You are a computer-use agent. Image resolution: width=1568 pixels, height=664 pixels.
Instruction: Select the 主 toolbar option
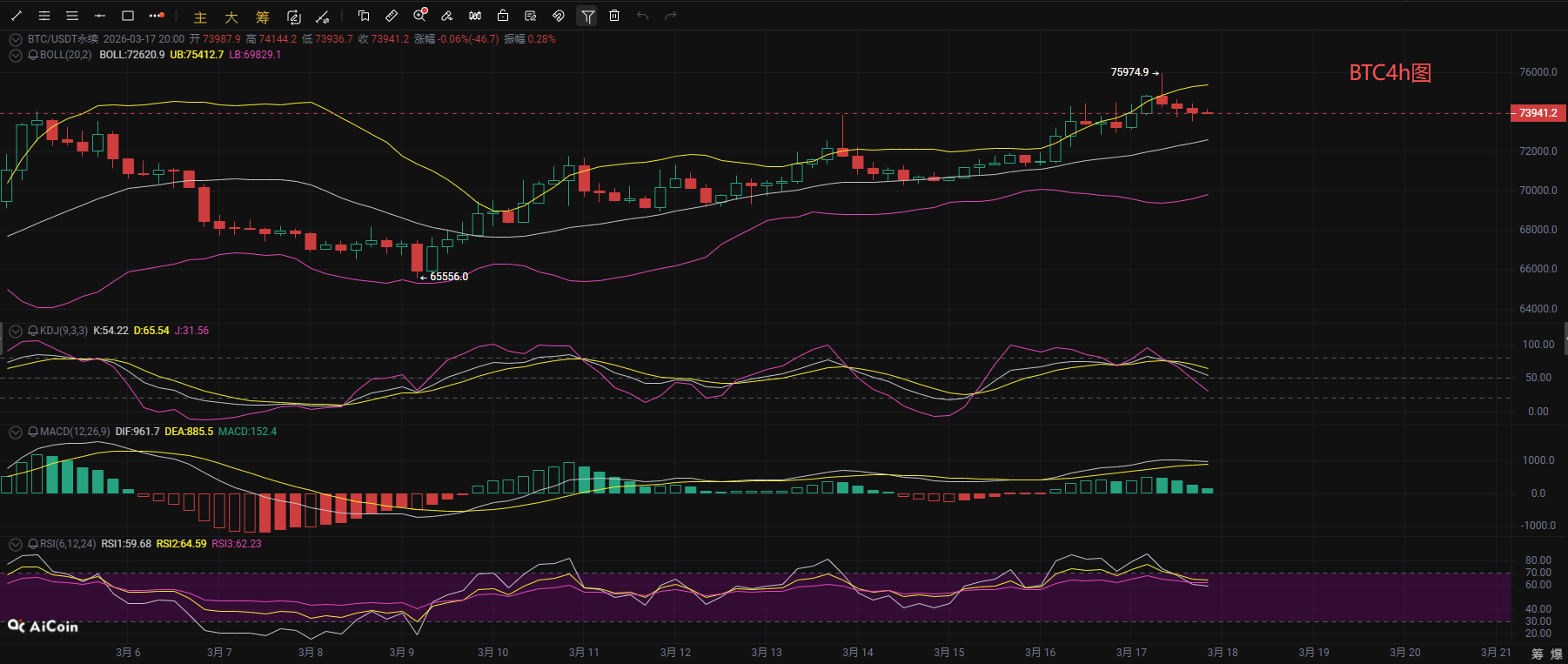pyautogui.click(x=200, y=17)
